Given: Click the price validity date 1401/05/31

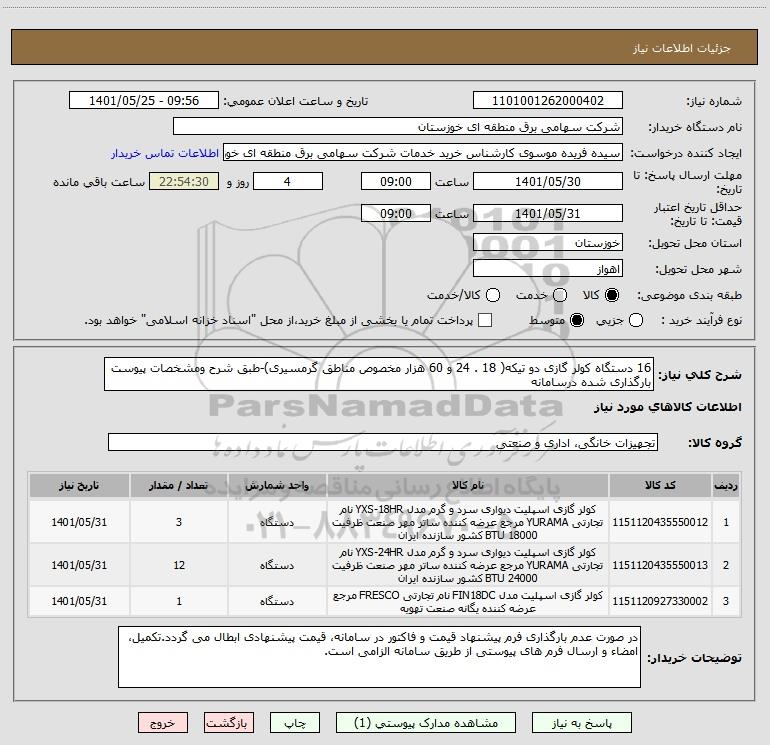Looking at the screenshot, I should [548, 213].
